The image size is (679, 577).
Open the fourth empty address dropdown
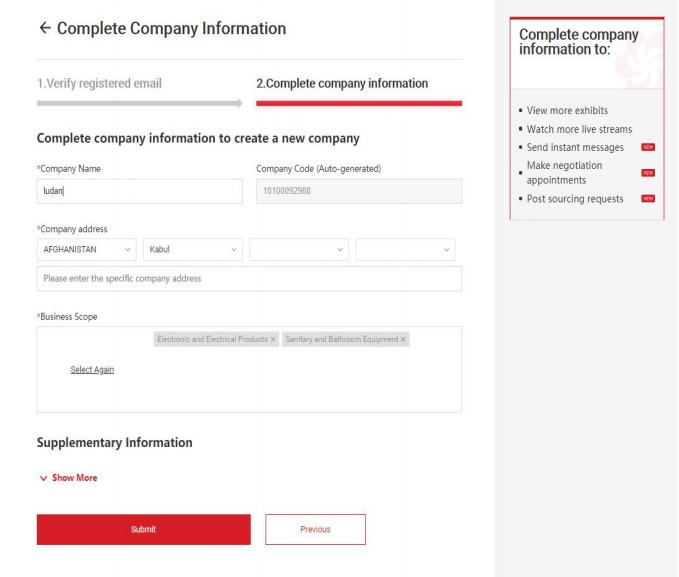405,250
